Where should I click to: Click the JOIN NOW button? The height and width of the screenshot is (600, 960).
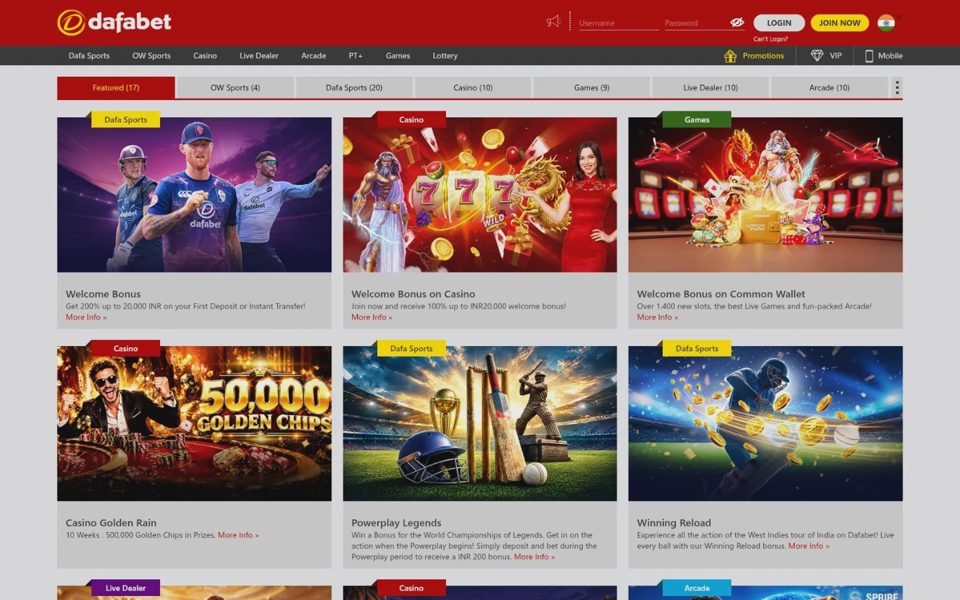click(839, 23)
